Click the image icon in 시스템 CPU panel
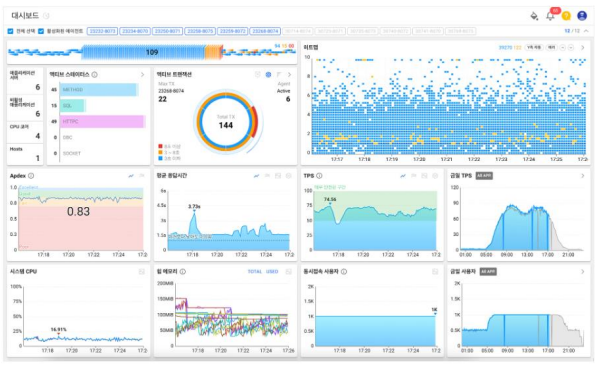This screenshot has height=366, width=598. click(142, 271)
